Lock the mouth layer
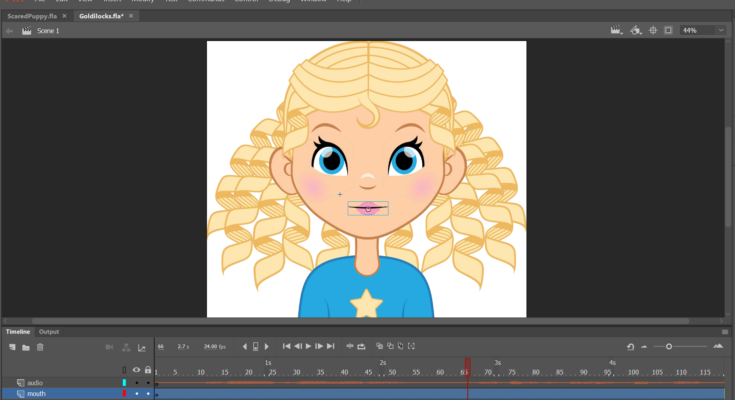This screenshot has width=735, height=400. 148,394
